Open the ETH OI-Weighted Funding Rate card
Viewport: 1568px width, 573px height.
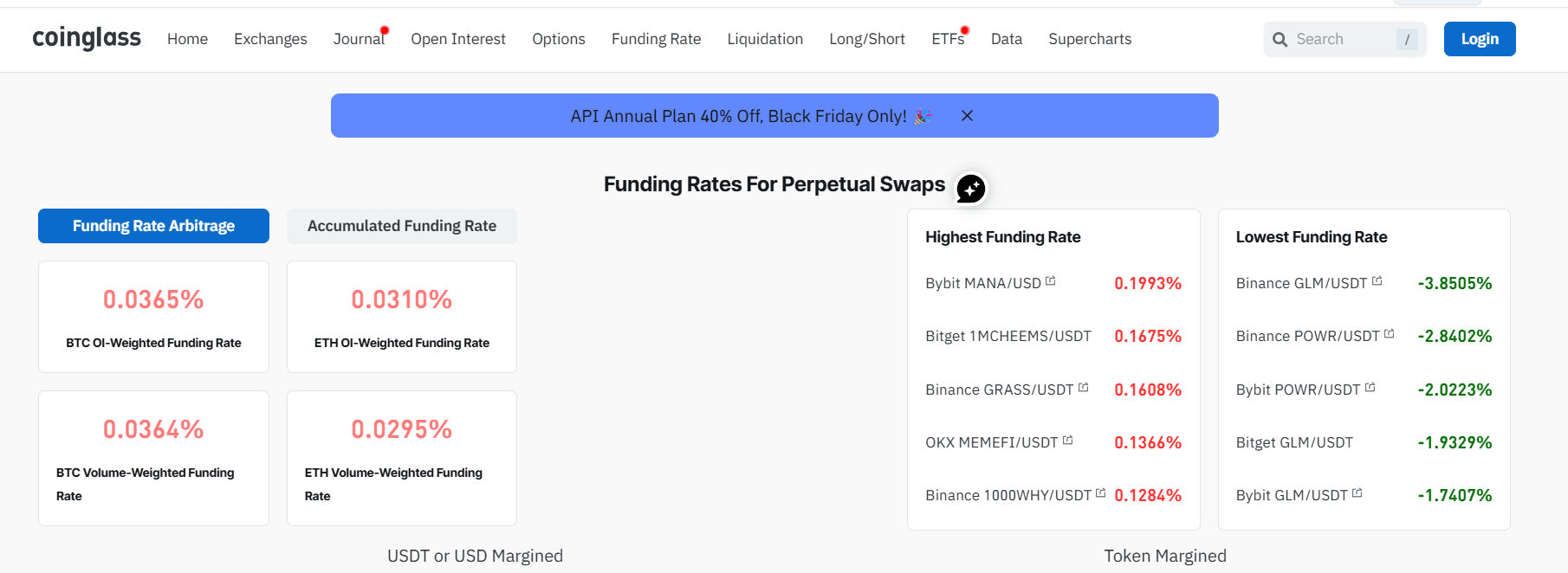402,317
